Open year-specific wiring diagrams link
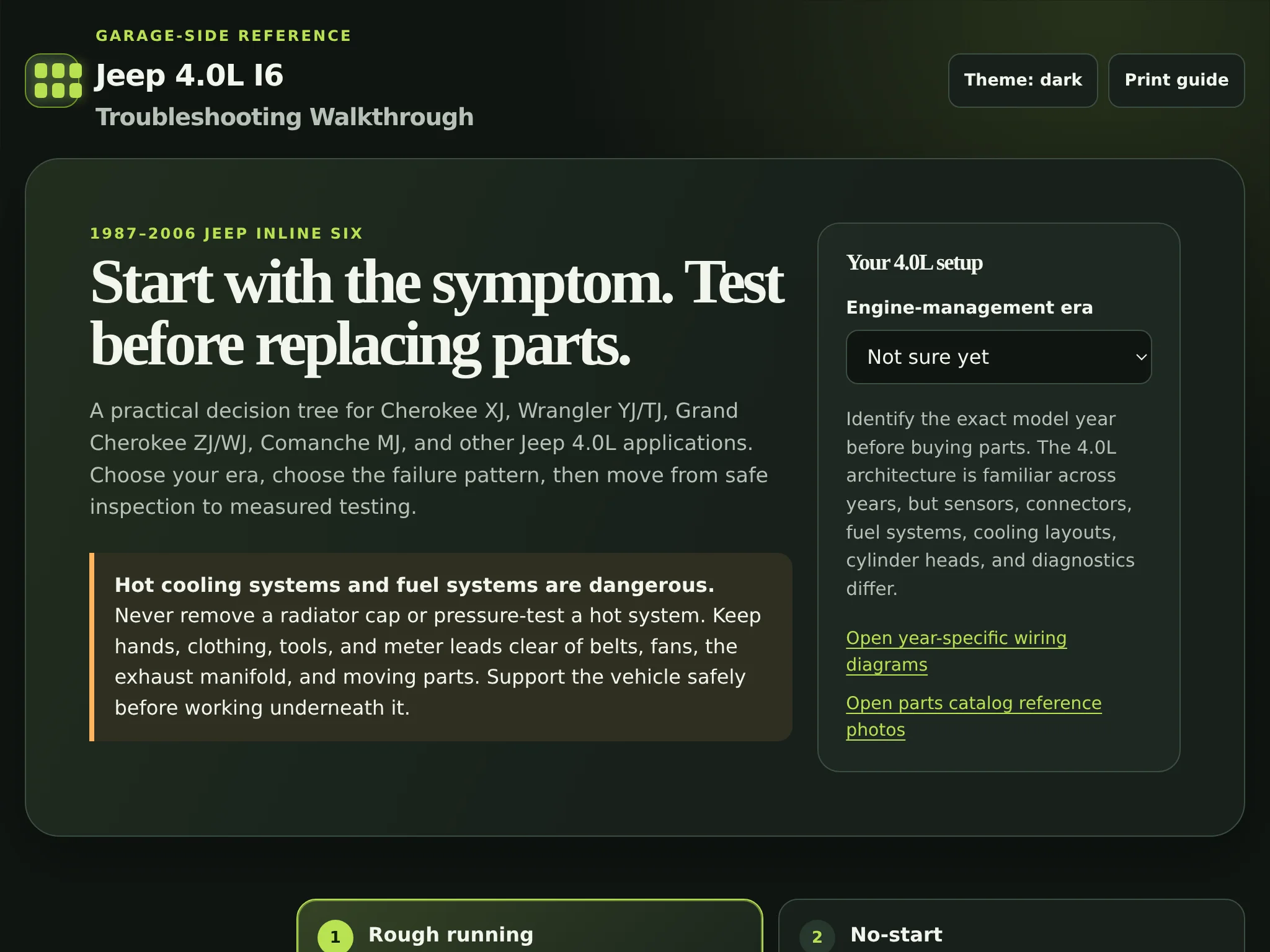1270x952 pixels. coord(956,651)
